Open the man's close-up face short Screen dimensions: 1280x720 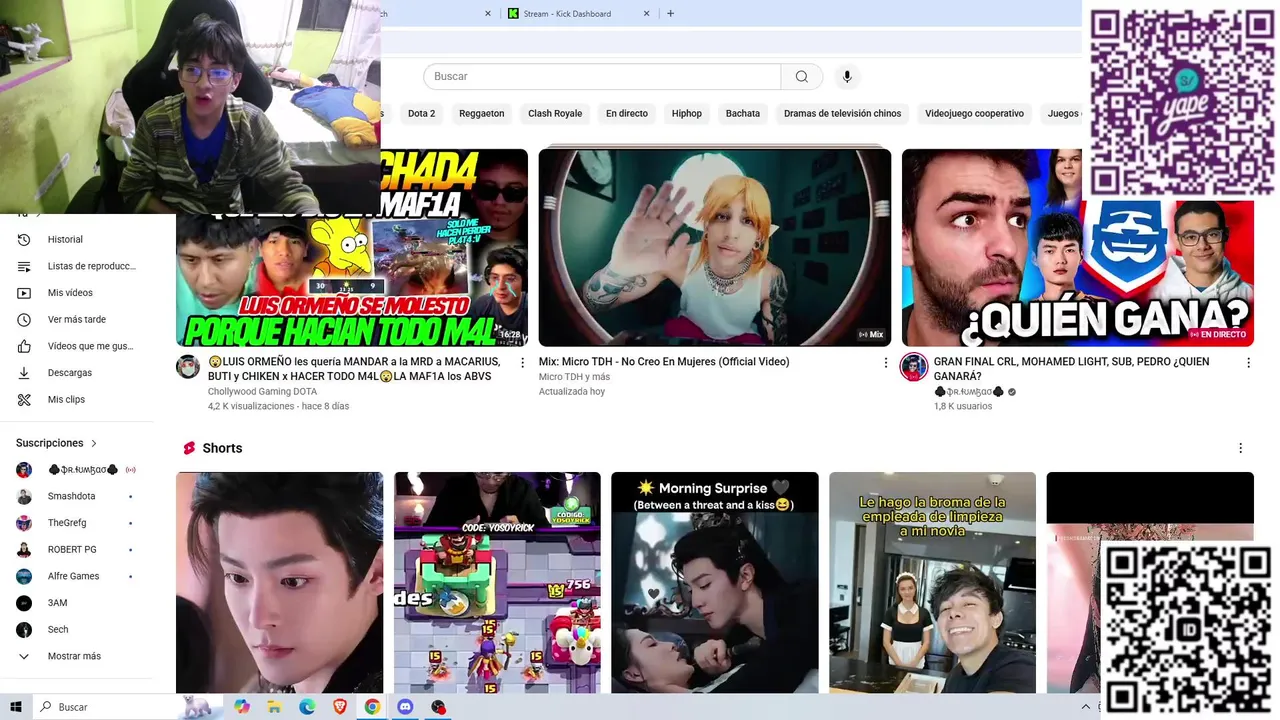point(279,583)
